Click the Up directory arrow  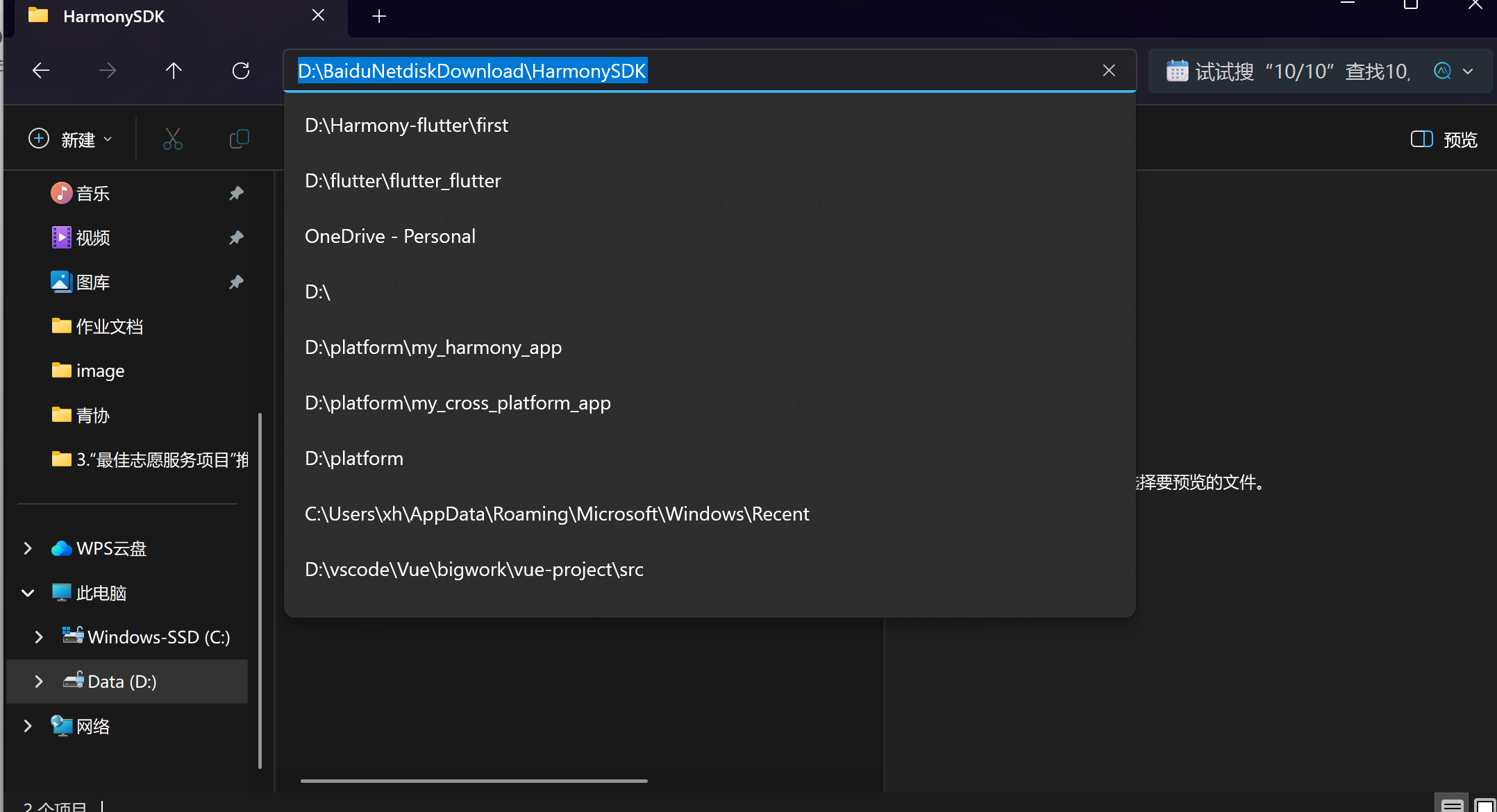tap(174, 71)
